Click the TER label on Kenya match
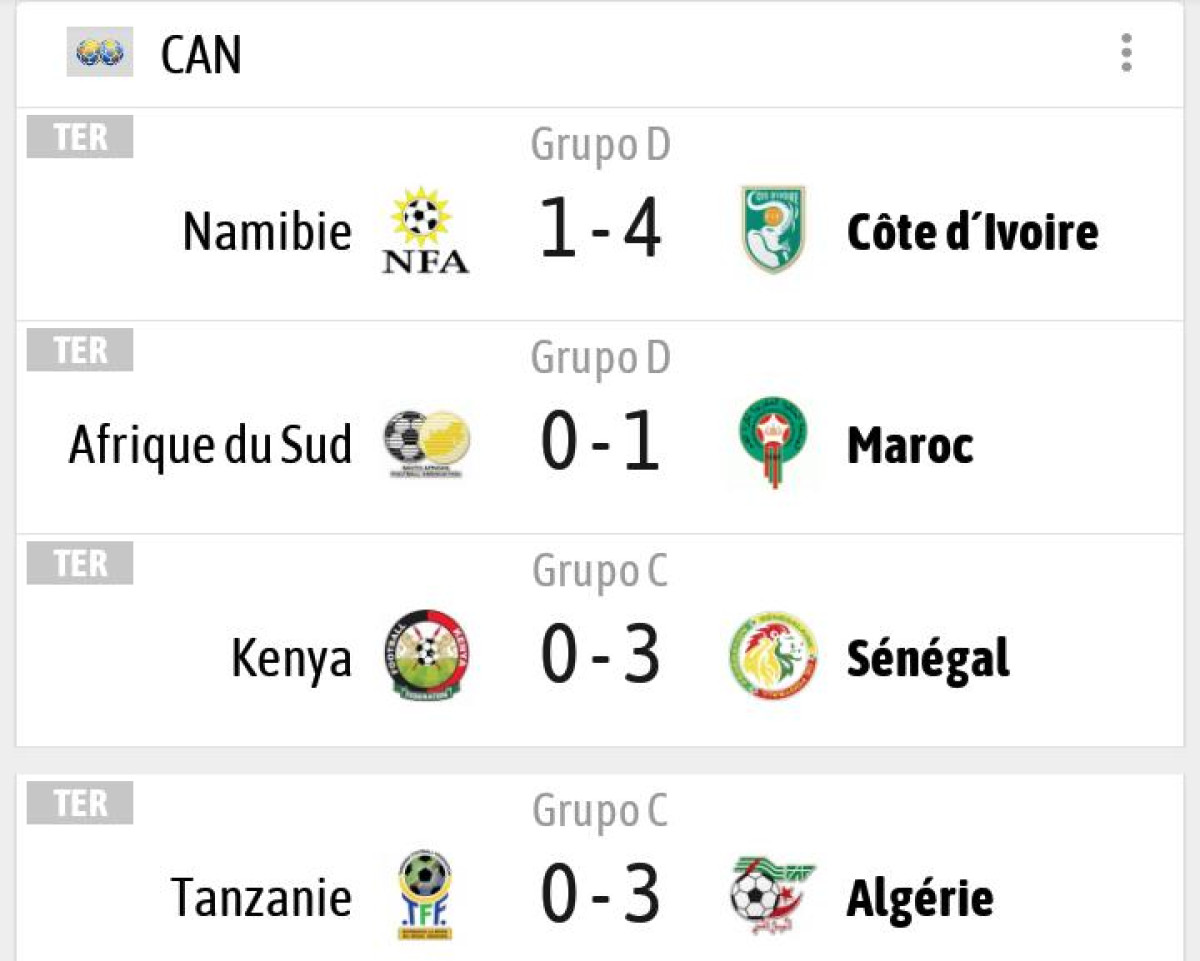Screen dimensions: 1200x961 tap(79, 564)
